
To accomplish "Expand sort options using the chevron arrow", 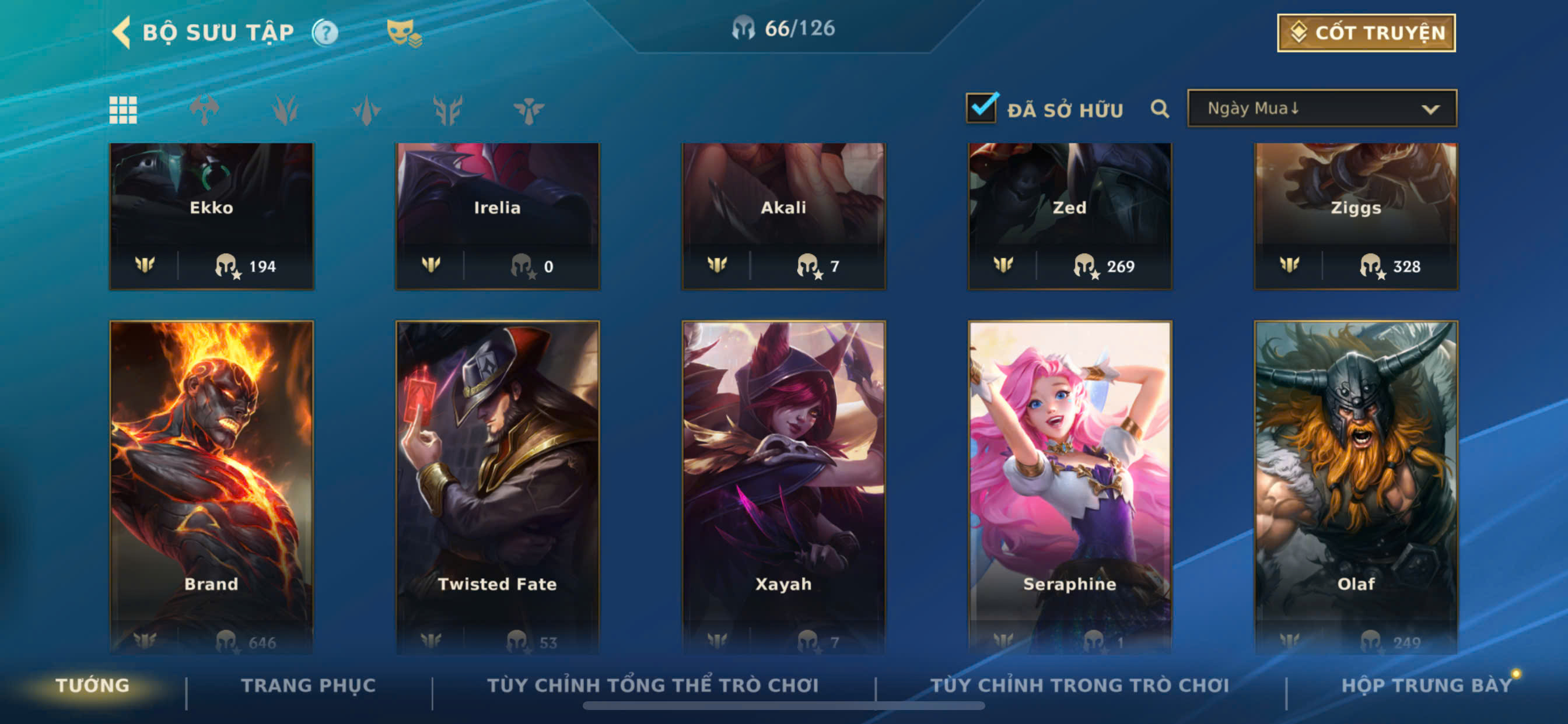I will coord(1430,110).
